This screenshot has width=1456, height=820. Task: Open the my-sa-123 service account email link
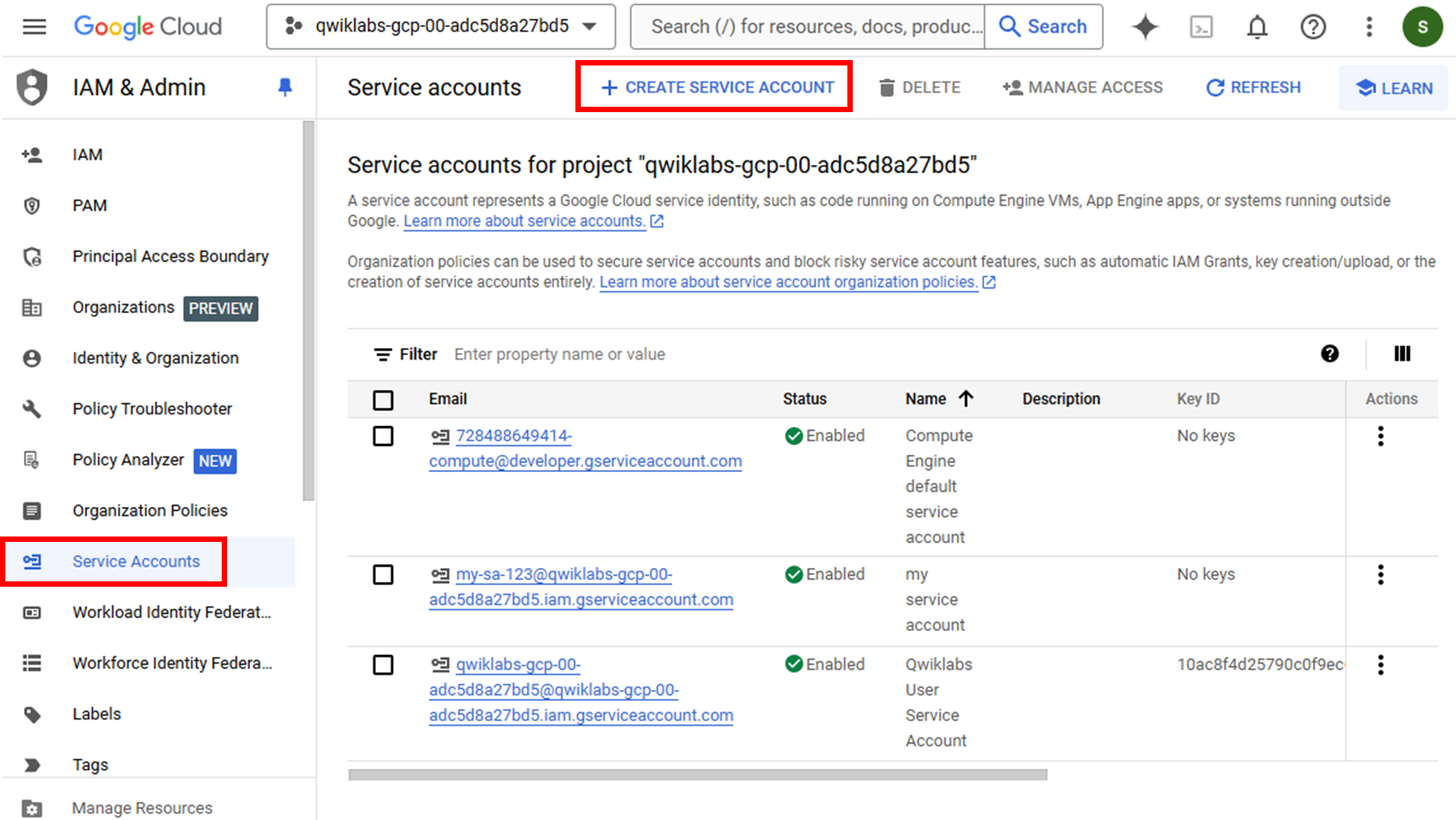[581, 587]
